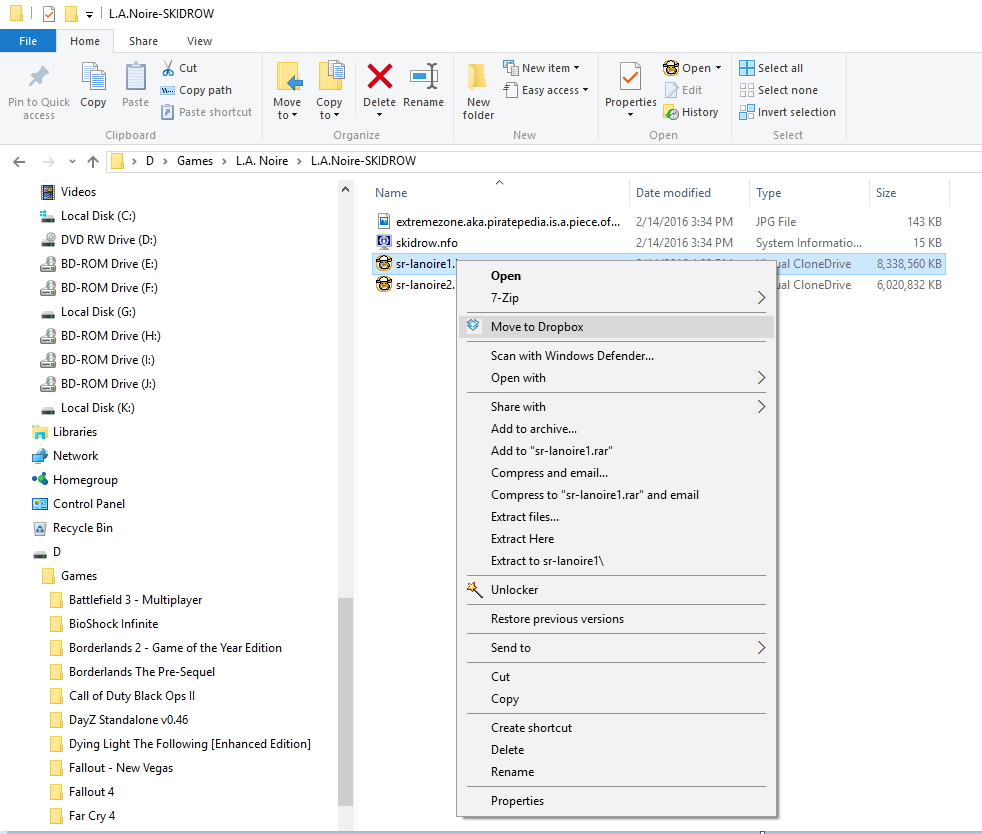Choose Extract Here from context menu
This screenshot has height=834, width=982.
coord(616,539)
